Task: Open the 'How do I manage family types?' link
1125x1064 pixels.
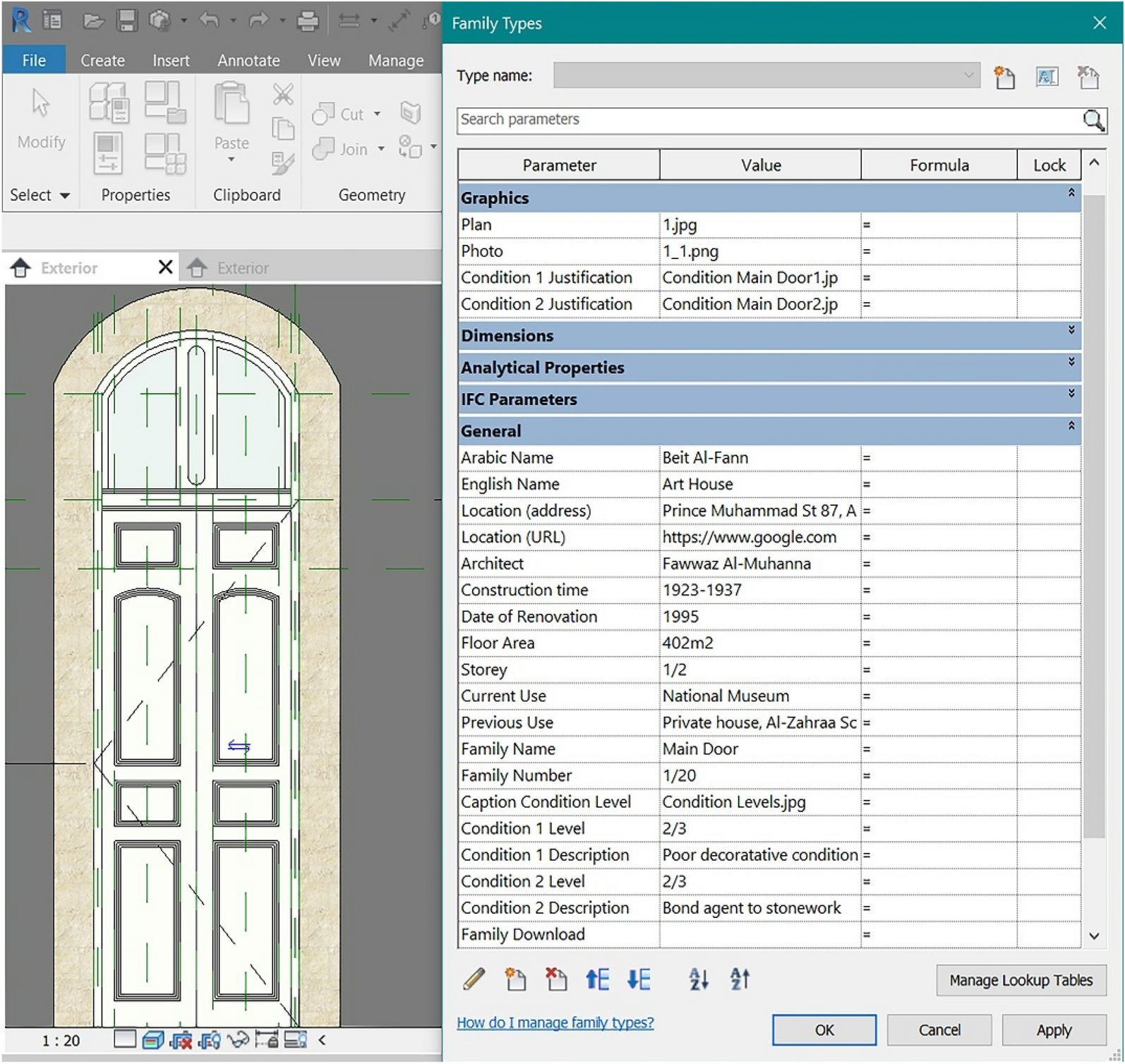Action: 555,1022
